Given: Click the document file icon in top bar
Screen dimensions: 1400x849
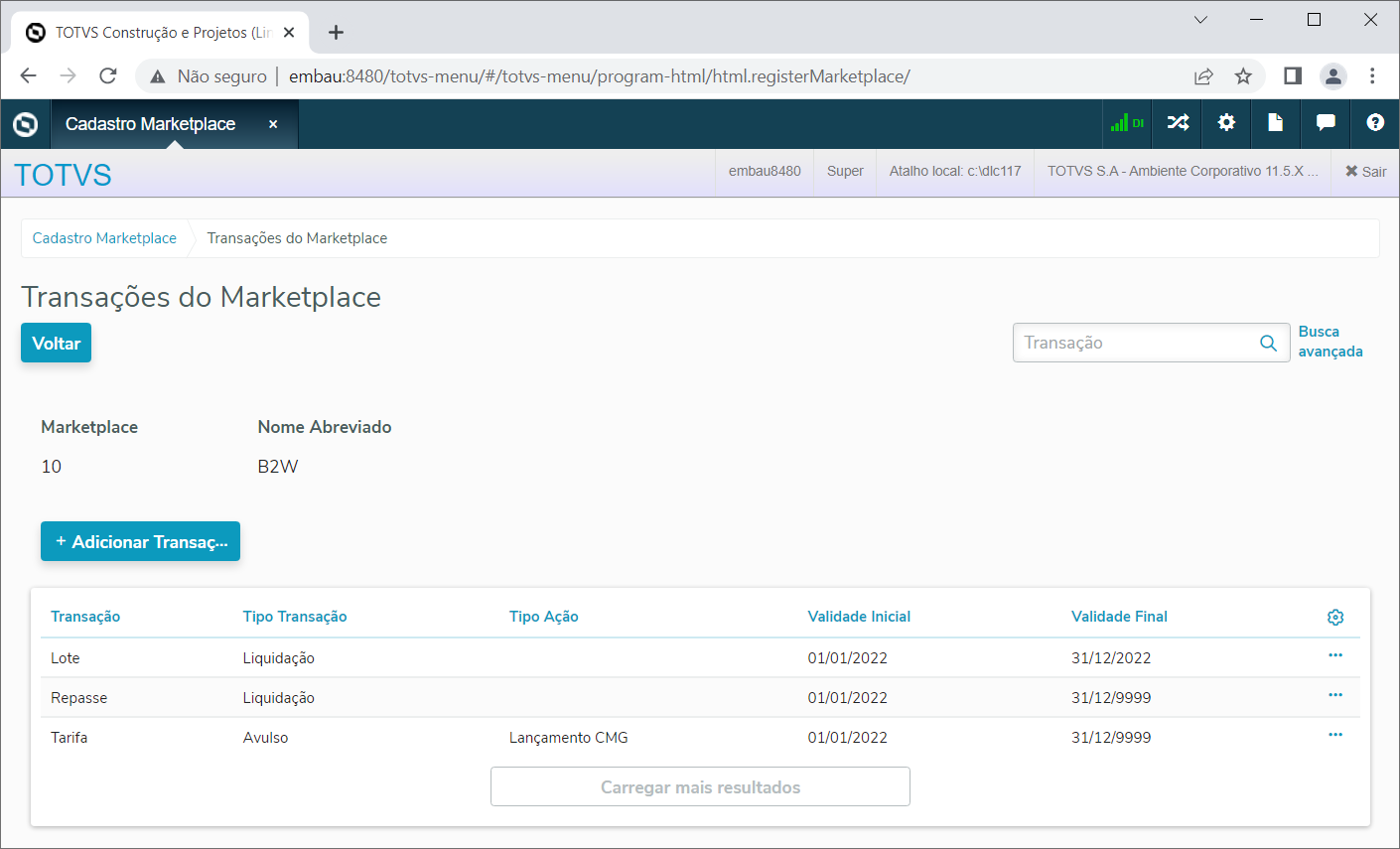Looking at the screenshot, I should point(1276,122).
